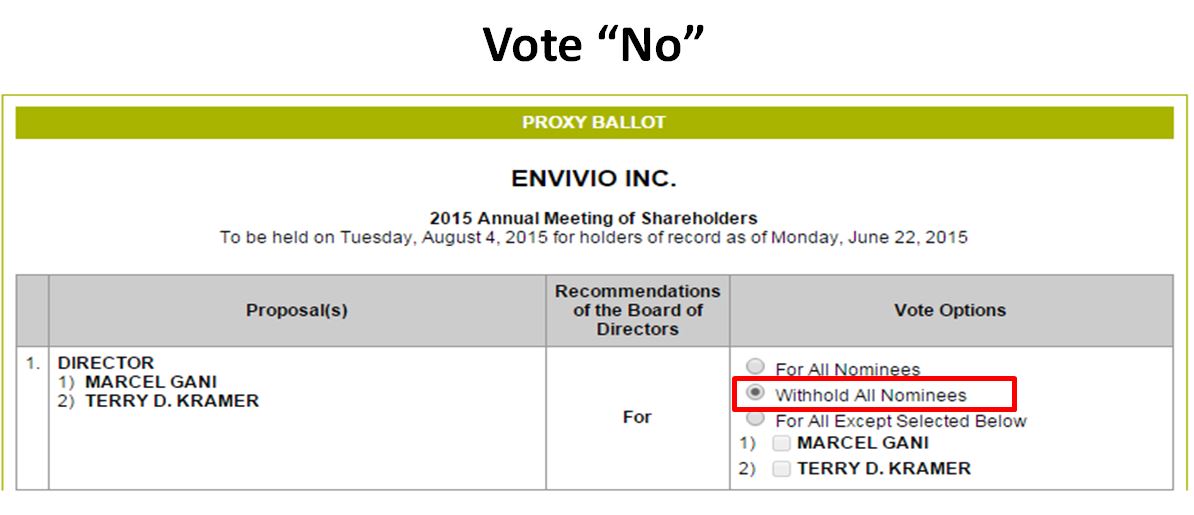Click Terry D. Kramer's name under the DIRECTOR proposal
The image size is (1194, 515).
click(x=172, y=401)
